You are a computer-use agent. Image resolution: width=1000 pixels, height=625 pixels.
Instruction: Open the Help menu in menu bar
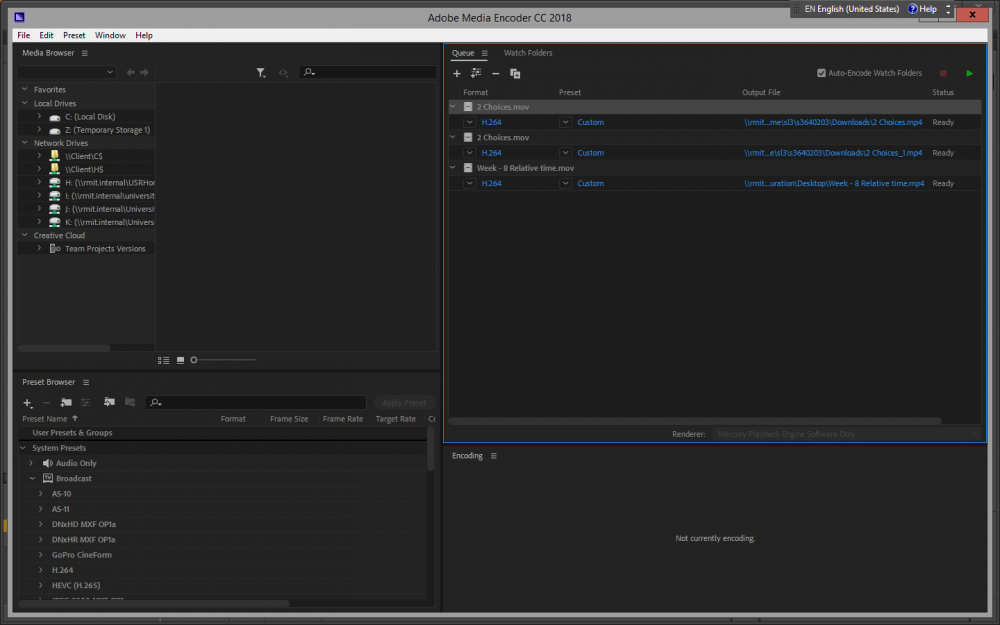tap(144, 35)
